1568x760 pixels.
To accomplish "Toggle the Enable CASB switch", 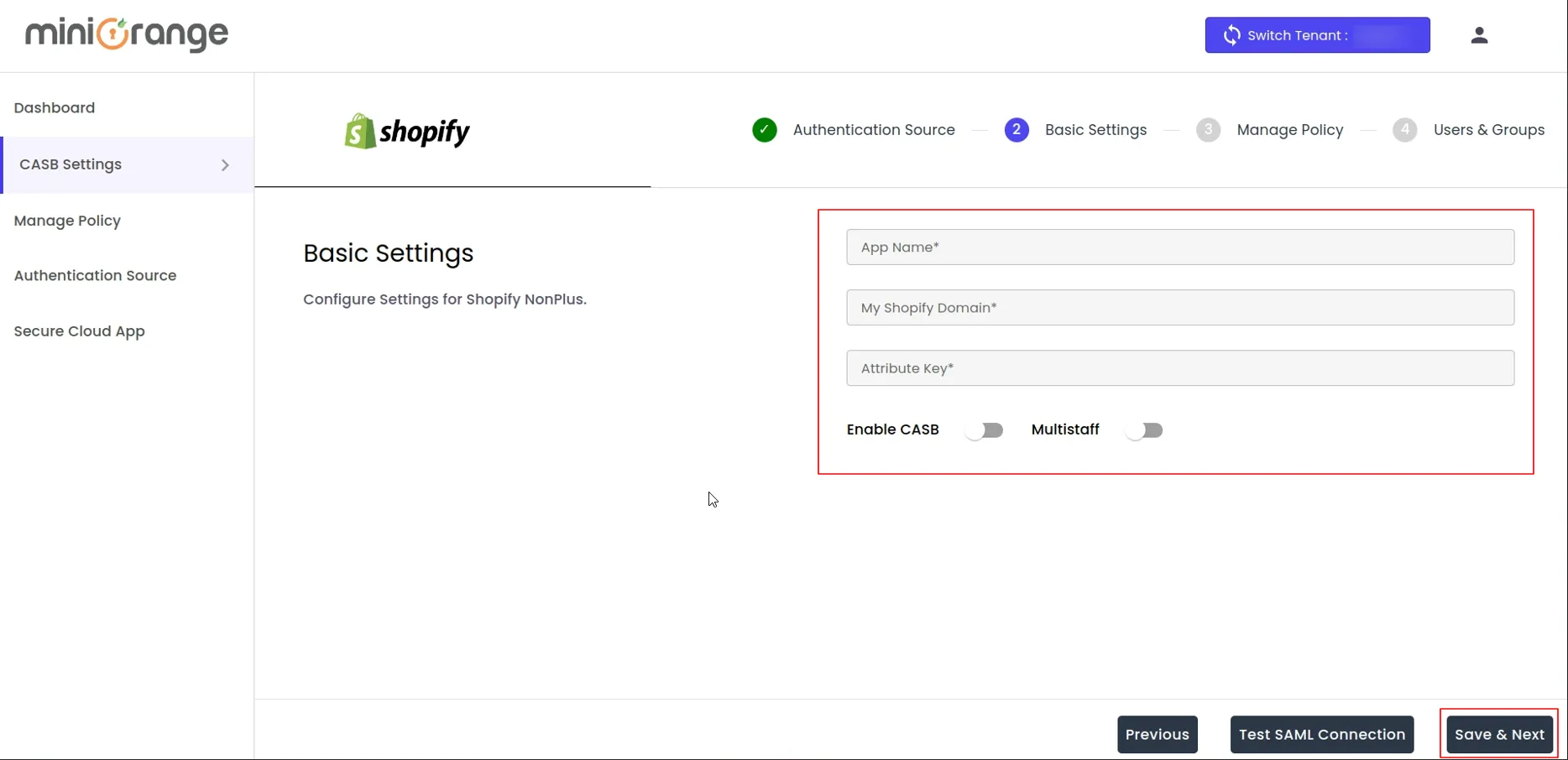I will (x=984, y=430).
